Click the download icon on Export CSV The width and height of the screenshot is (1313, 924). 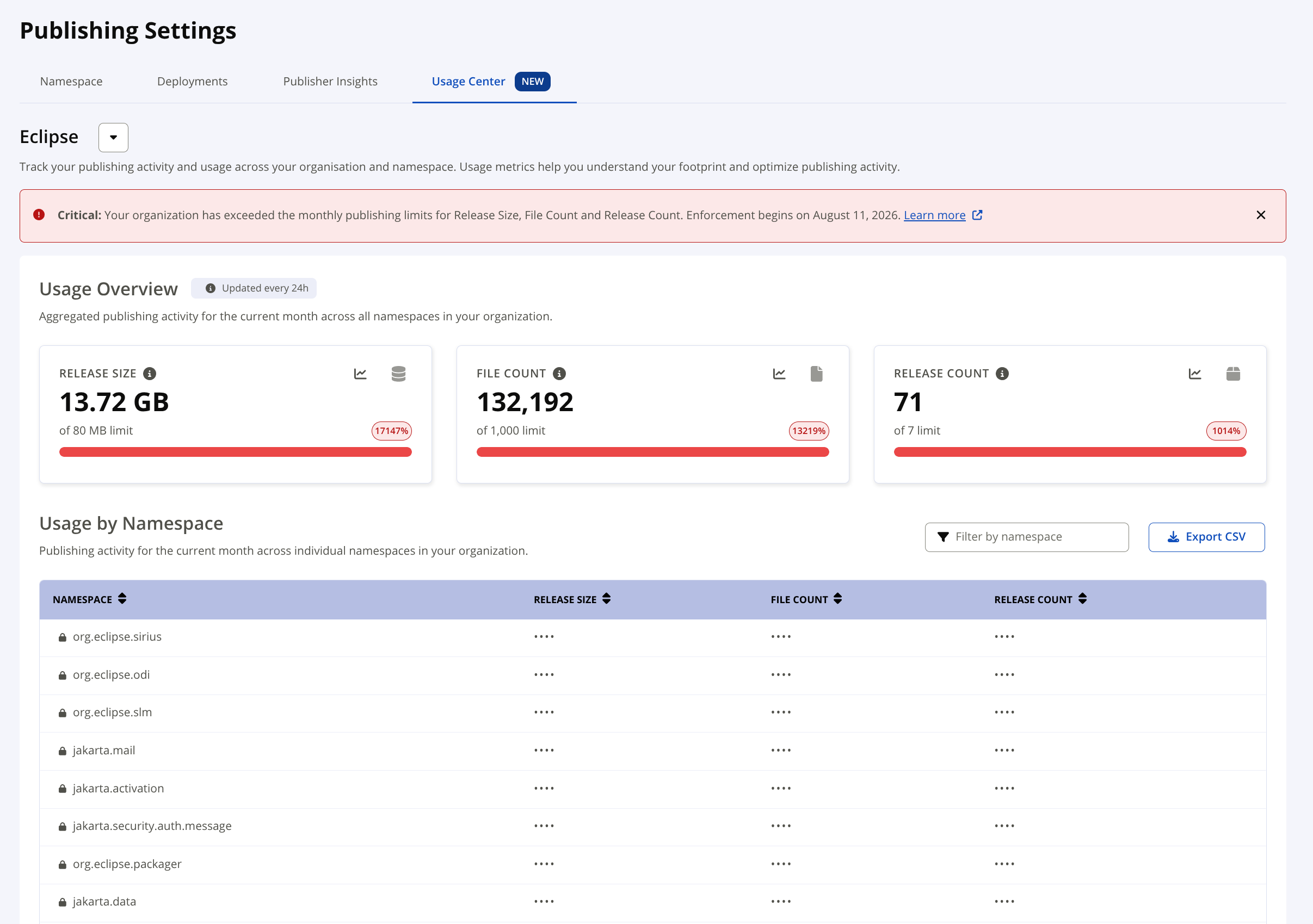(1174, 537)
